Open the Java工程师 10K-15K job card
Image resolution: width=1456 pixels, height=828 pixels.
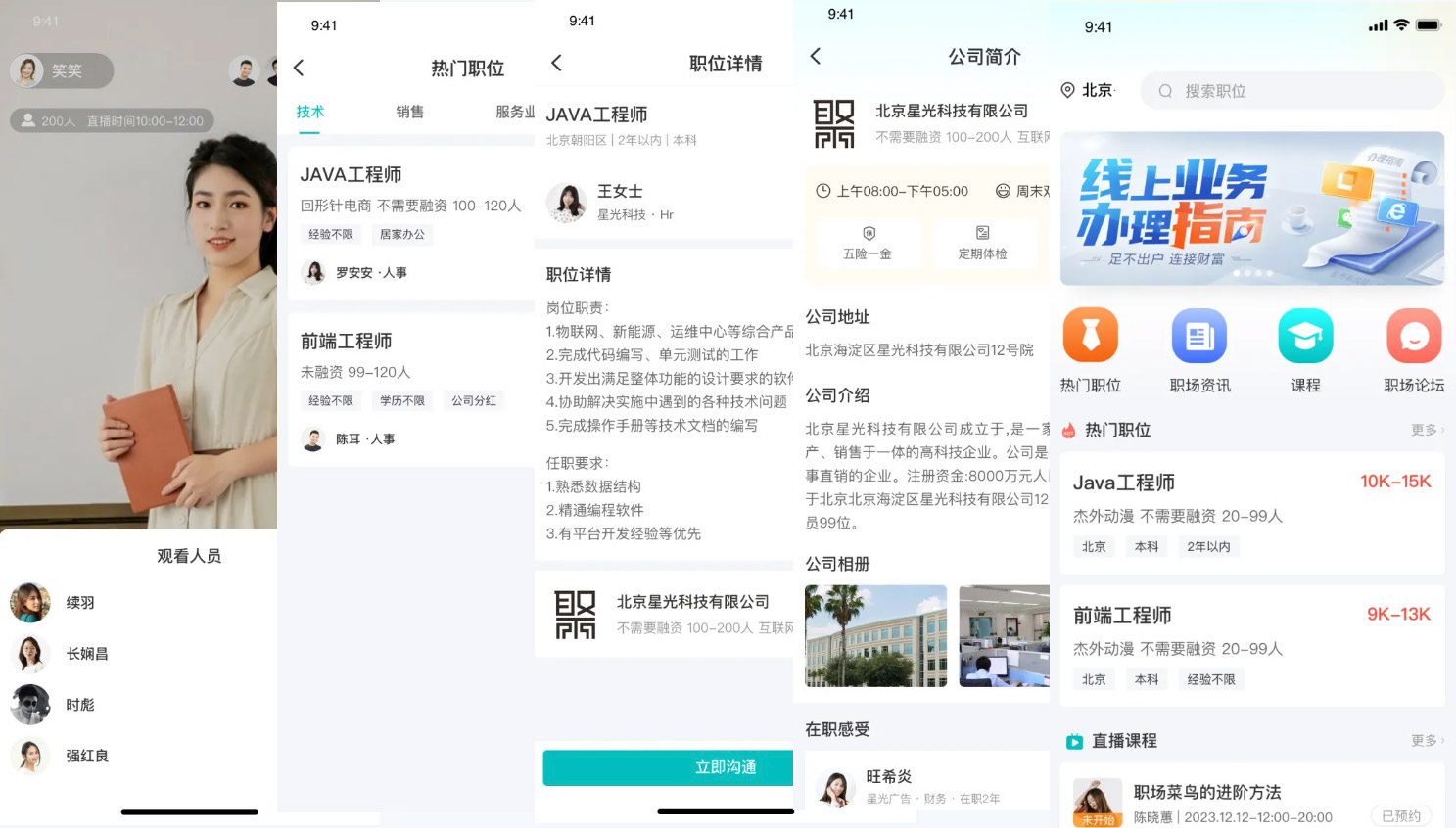pyautogui.click(x=1251, y=513)
